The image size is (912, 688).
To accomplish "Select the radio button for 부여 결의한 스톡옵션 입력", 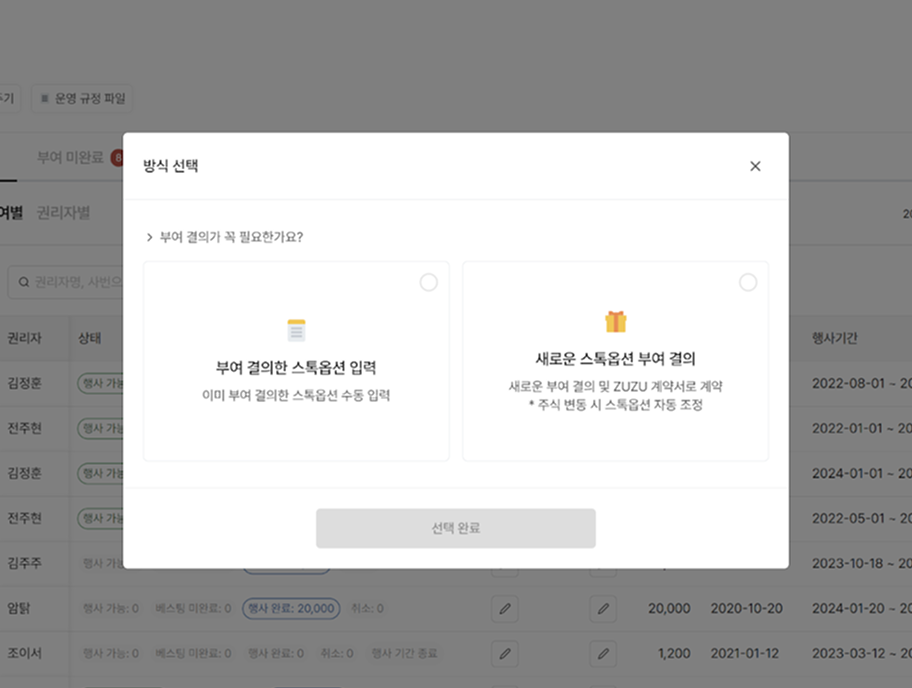I will click(x=429, y=283).
